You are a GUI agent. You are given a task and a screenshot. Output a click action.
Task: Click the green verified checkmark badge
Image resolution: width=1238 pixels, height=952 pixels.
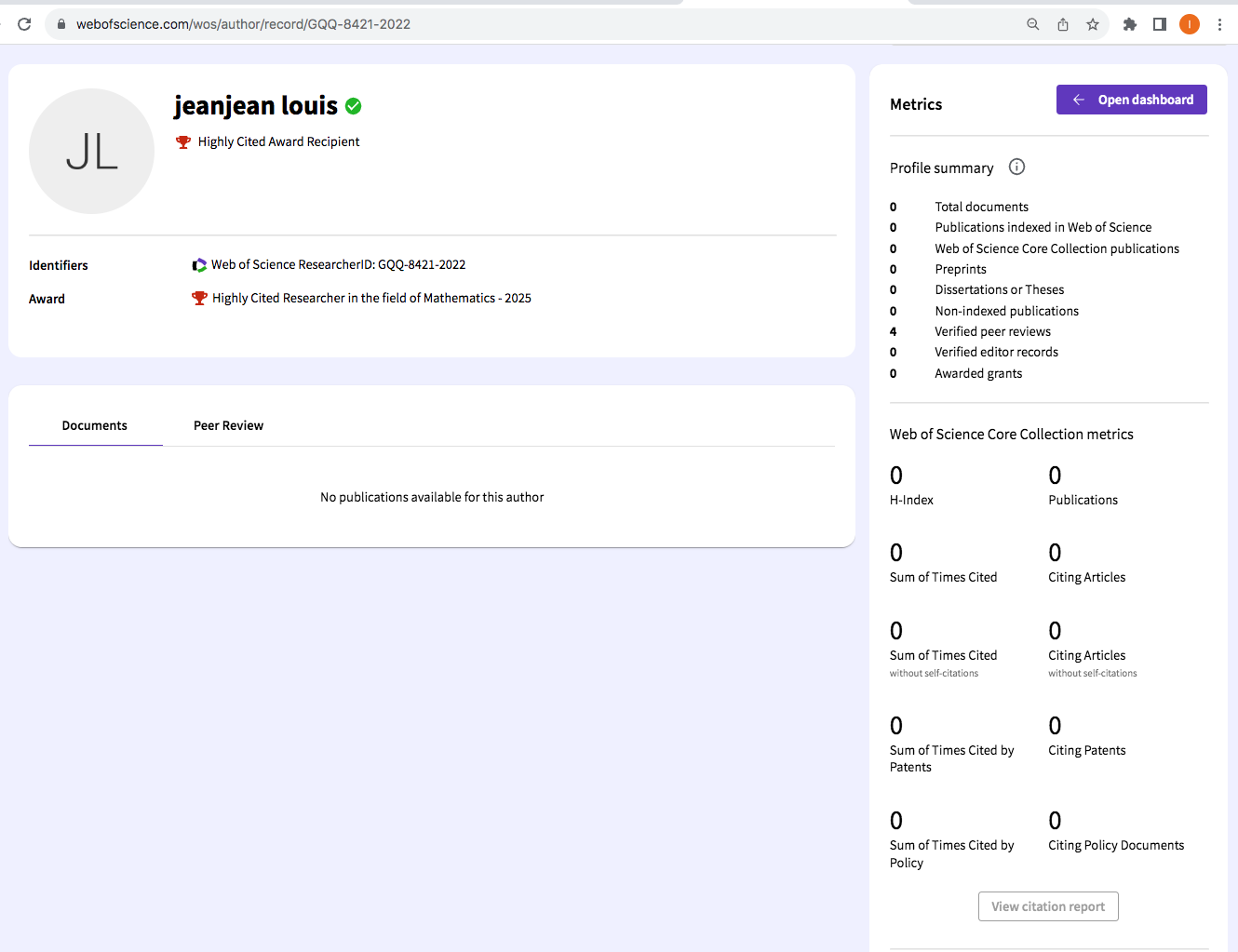[354, 106]
